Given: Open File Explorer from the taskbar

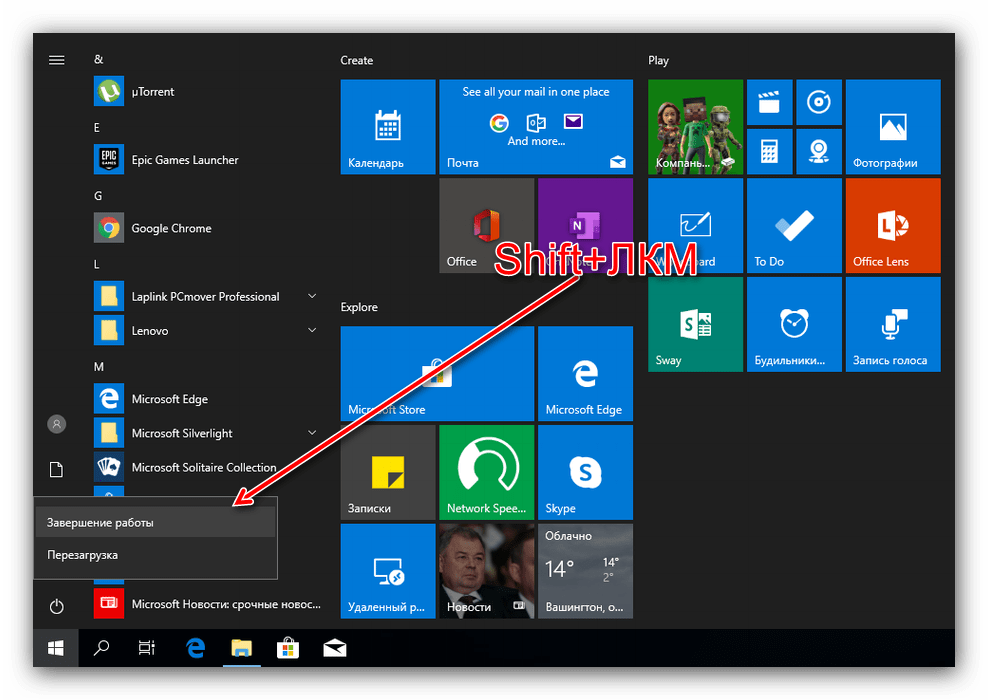Looking at the screenshot, I should 241,649.
